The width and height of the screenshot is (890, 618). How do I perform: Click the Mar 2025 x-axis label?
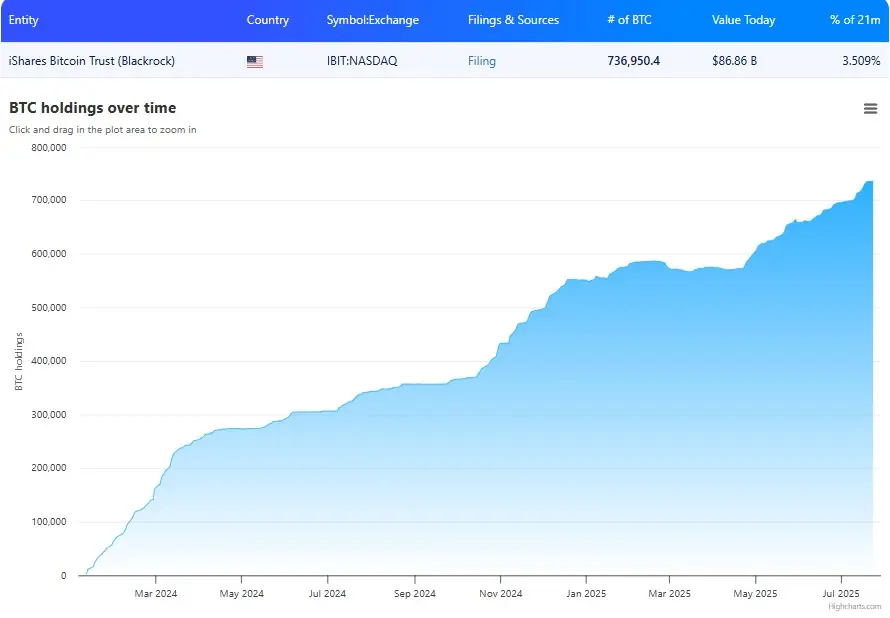pyautogui.click(x=670, y=594)
